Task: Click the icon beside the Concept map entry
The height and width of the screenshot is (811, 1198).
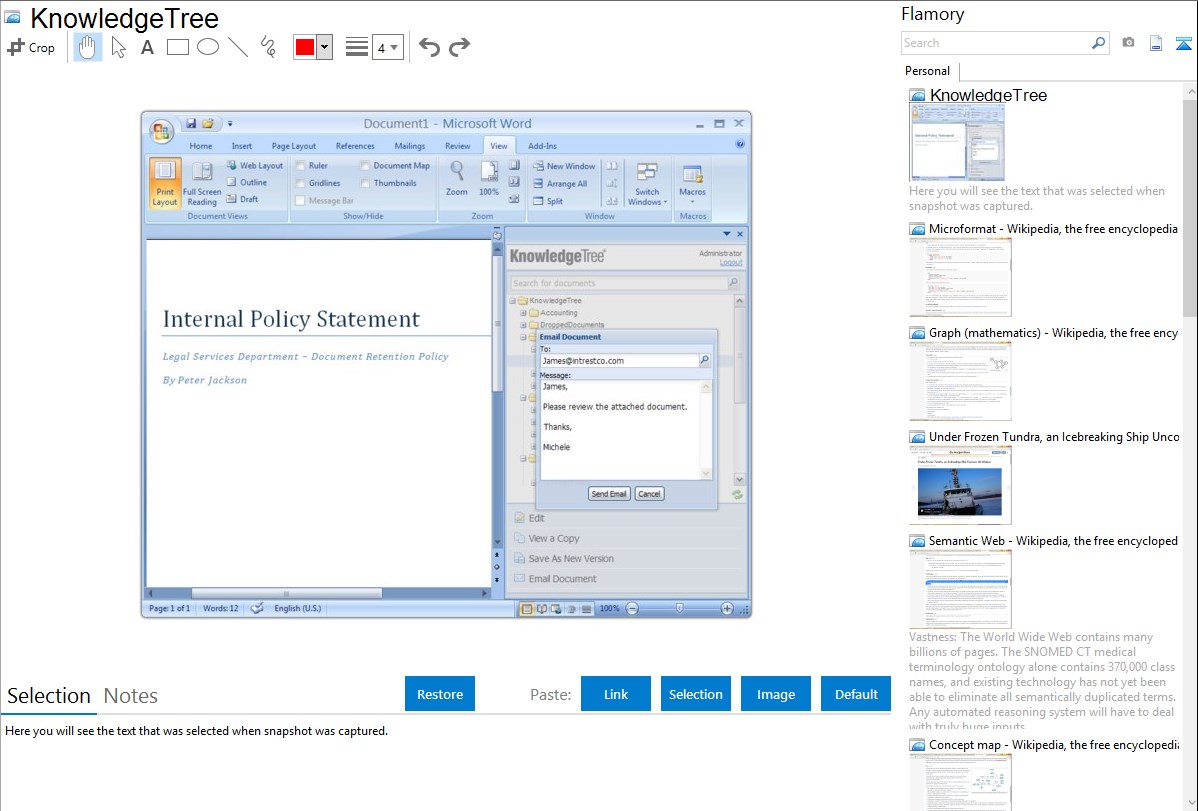Action: pos(917,744)
